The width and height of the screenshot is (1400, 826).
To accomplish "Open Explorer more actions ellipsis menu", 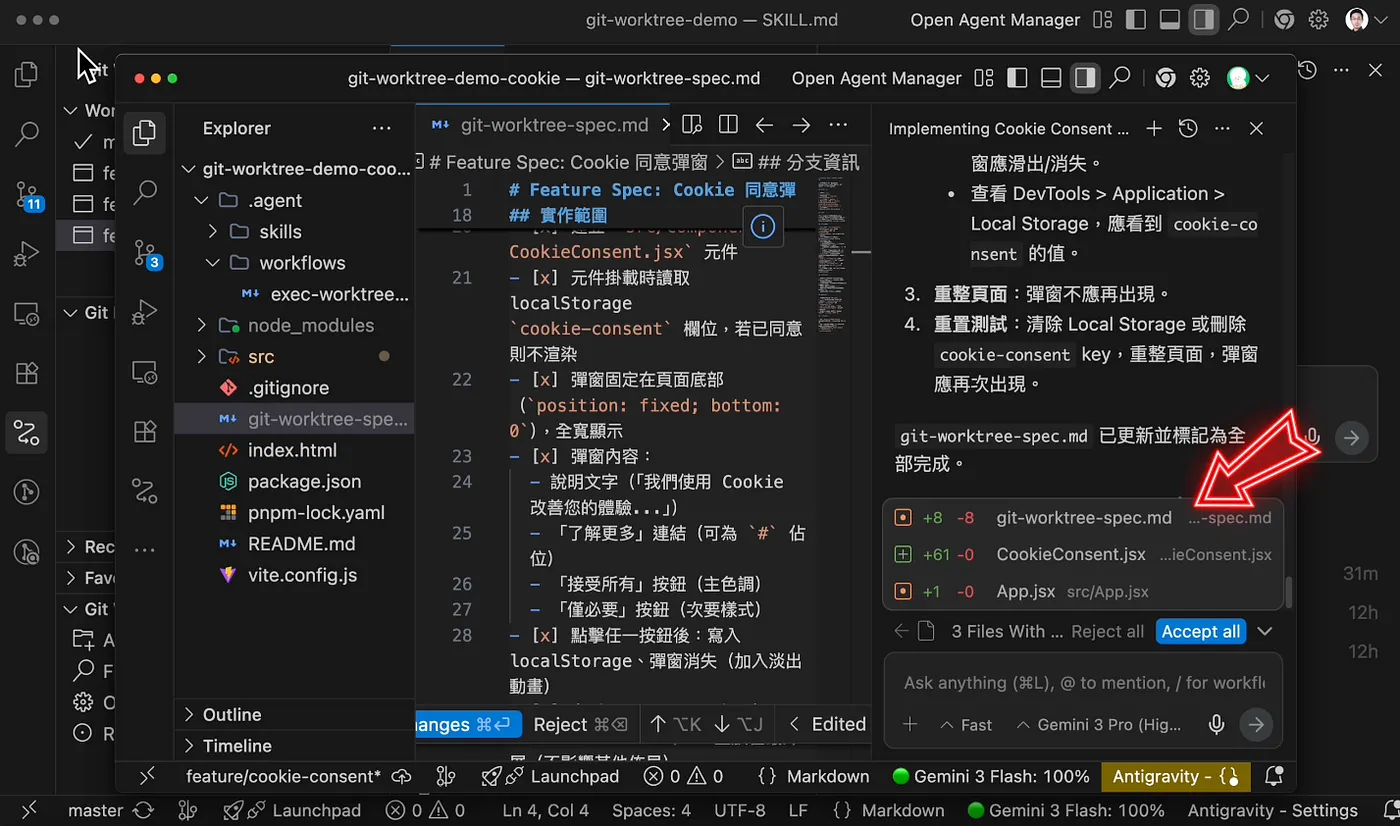I will point(382,128).
